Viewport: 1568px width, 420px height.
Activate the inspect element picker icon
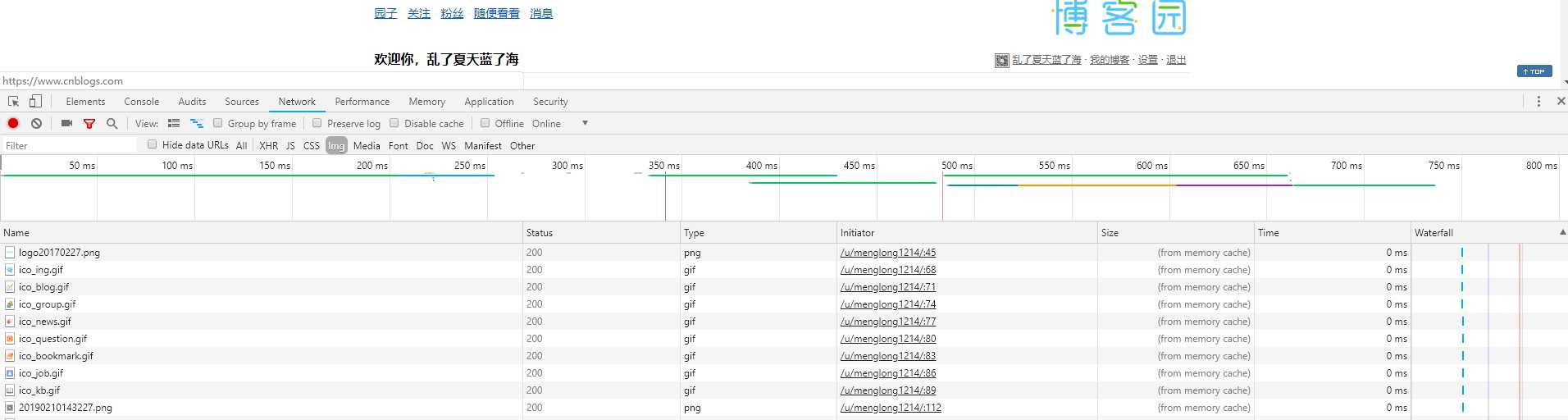(14, 102)
